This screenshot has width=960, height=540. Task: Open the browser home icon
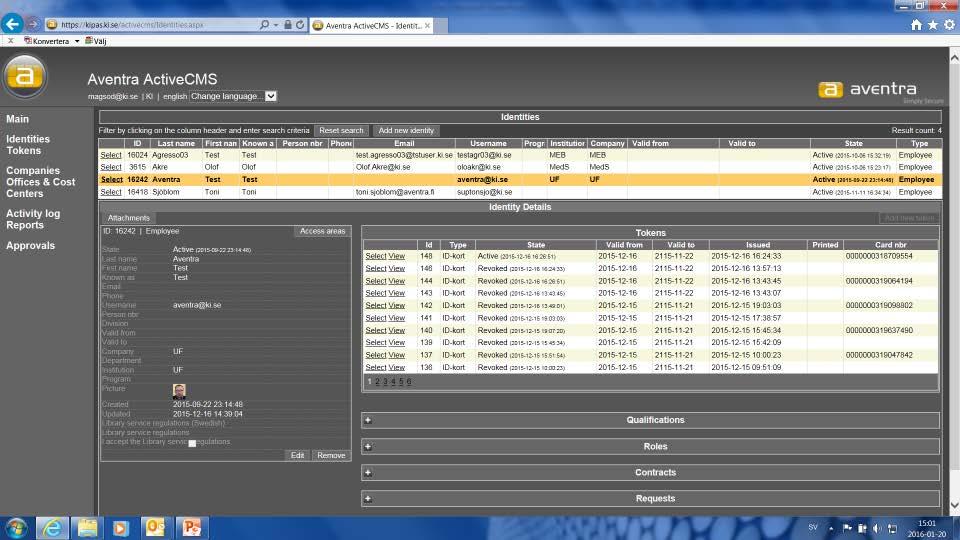(916, 24)
